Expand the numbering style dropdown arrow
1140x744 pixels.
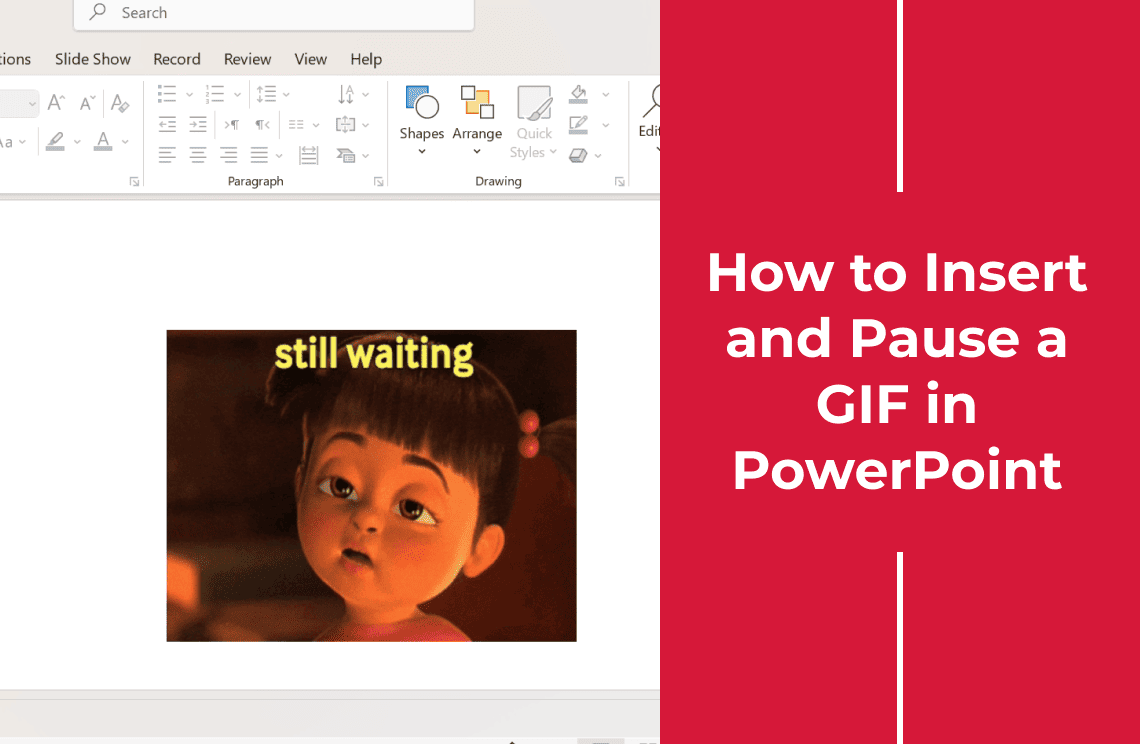(237, 95)
